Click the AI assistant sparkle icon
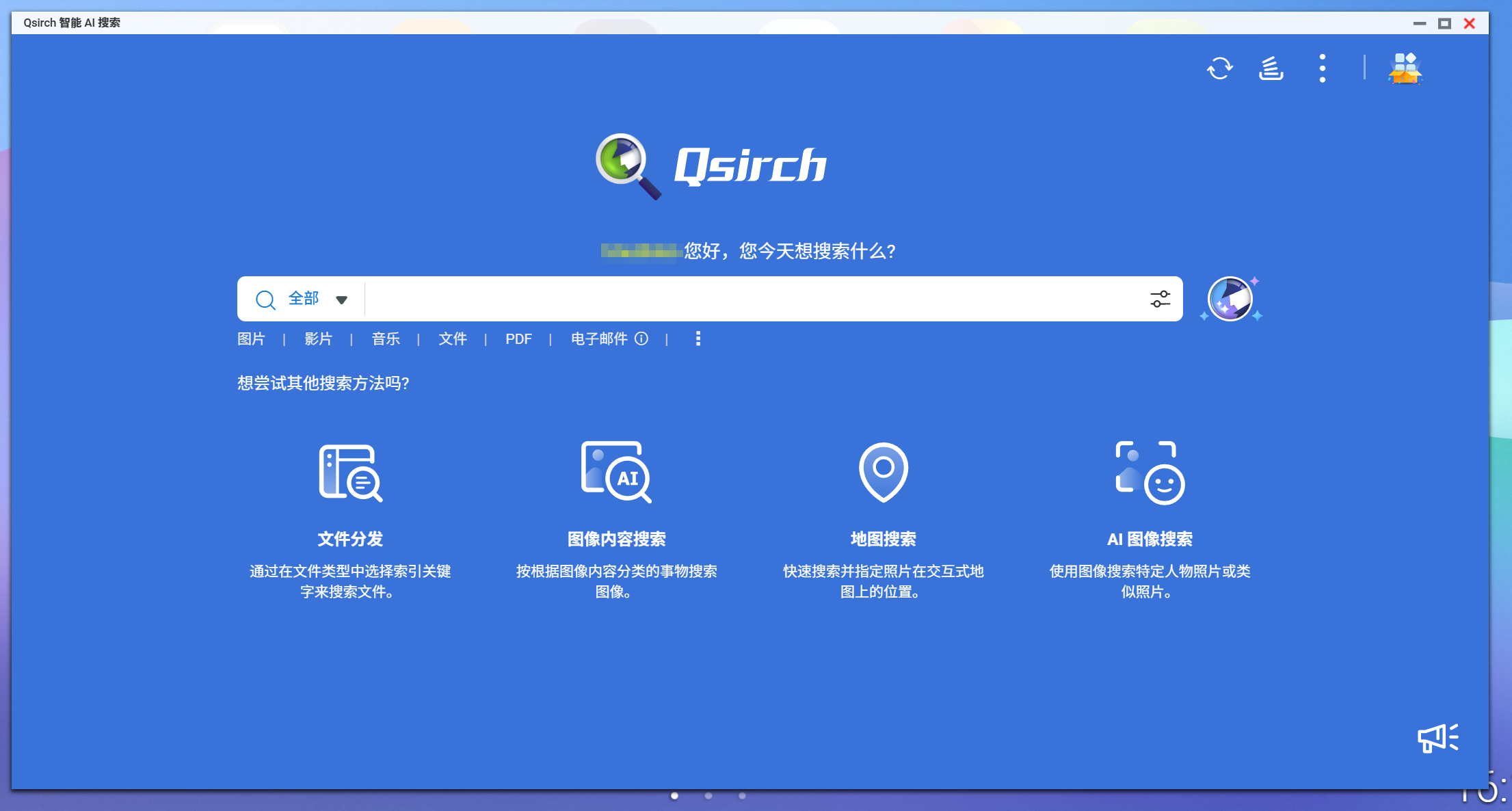Viewport: 1512px width, 811px height. click(x=1230, y=299)
